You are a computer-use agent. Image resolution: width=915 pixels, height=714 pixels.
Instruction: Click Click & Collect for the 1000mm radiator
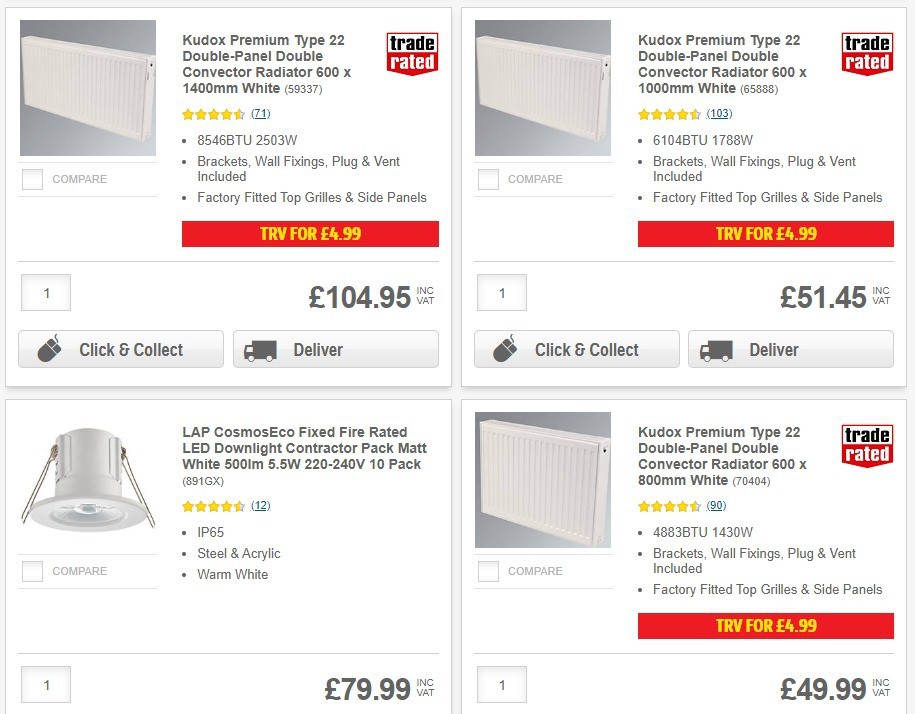click(x=576, y=350)
